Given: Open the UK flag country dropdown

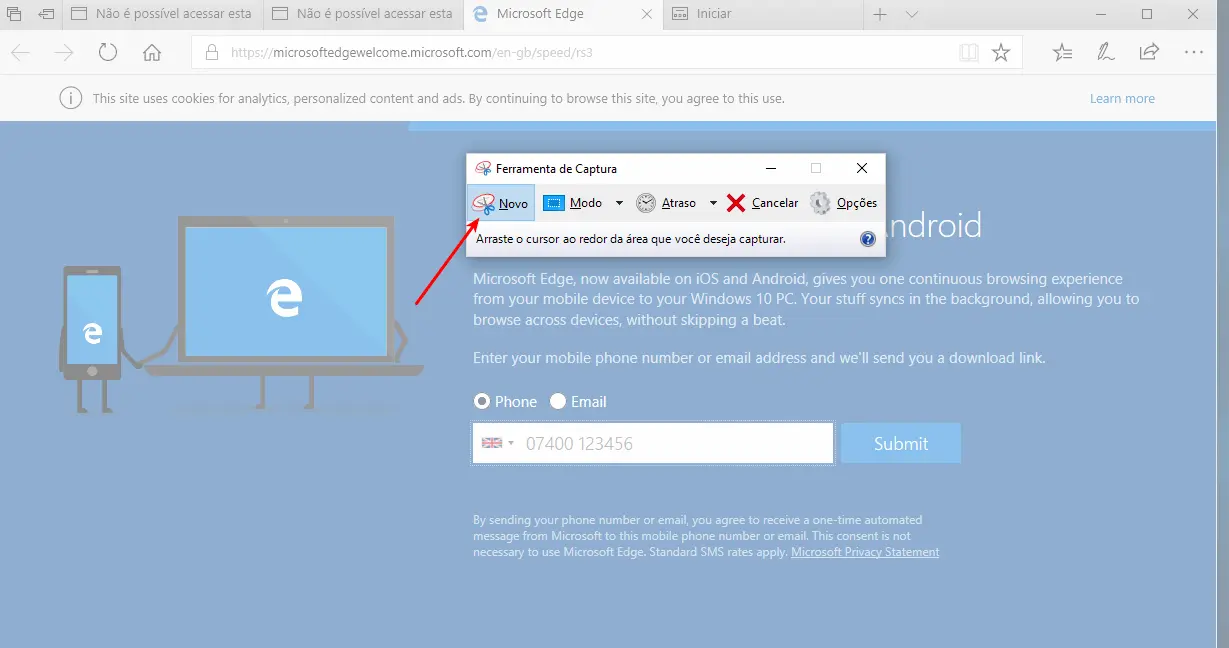Looking at the screenshot, I should tap(497, 443).
